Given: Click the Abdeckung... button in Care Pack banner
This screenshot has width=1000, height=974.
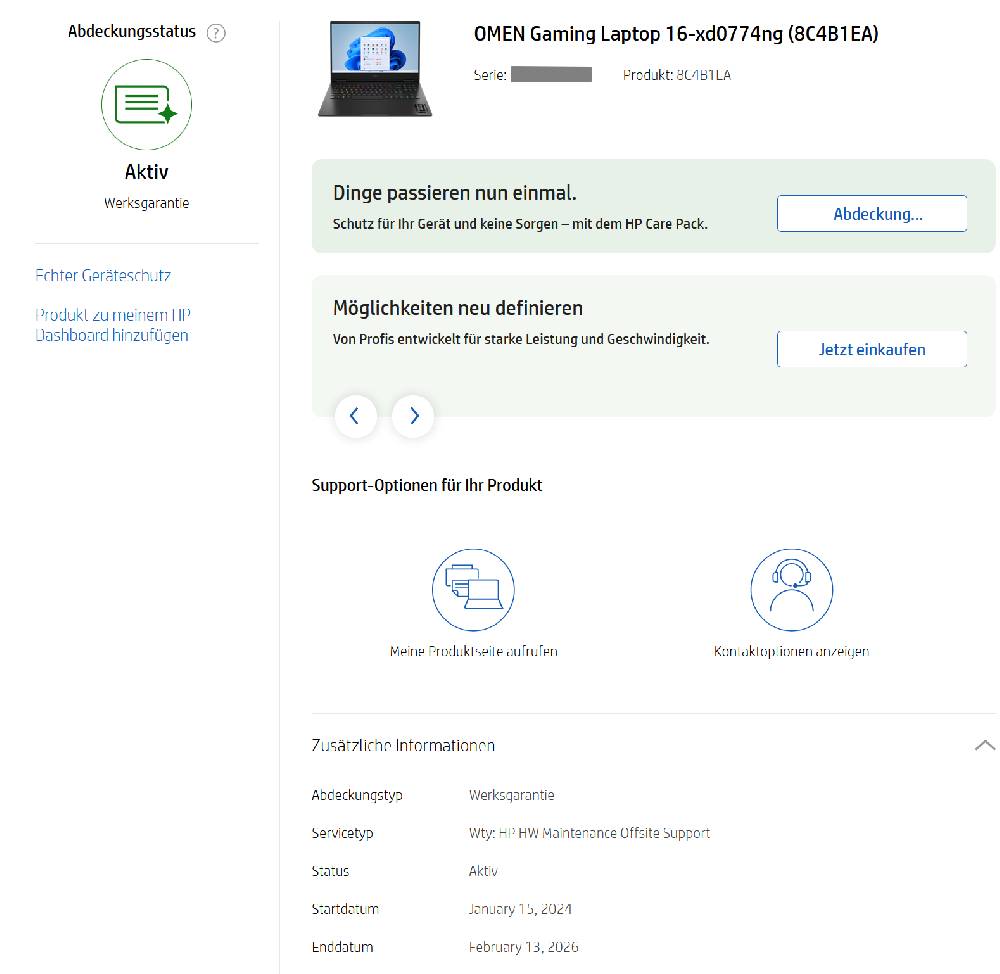Looking at the screenshot, I should coord(872,214).
